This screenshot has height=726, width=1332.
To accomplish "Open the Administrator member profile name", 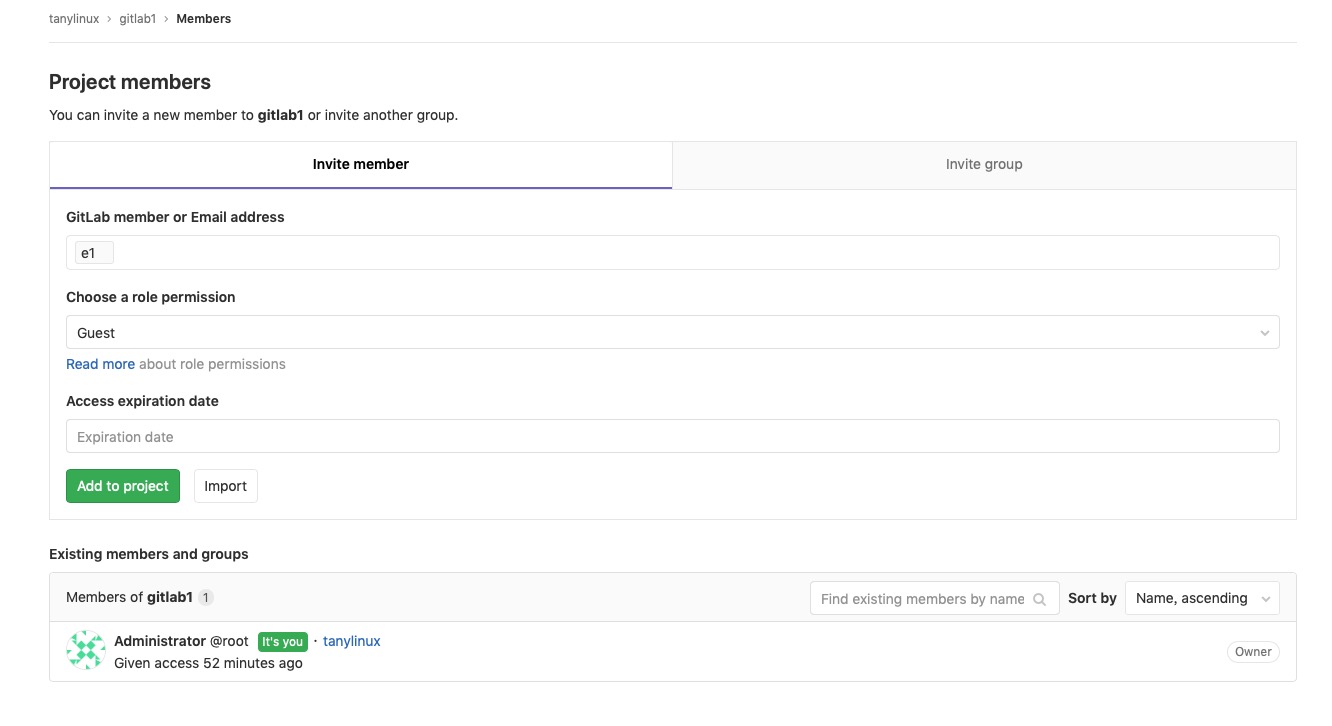I will point(160,641).
